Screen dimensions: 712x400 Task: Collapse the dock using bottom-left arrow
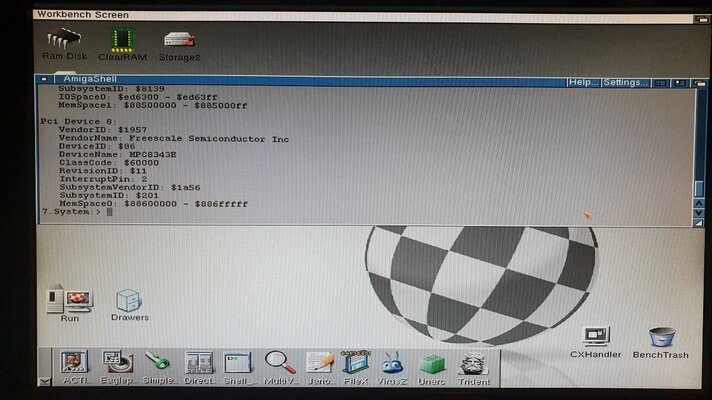click(44, 381)
